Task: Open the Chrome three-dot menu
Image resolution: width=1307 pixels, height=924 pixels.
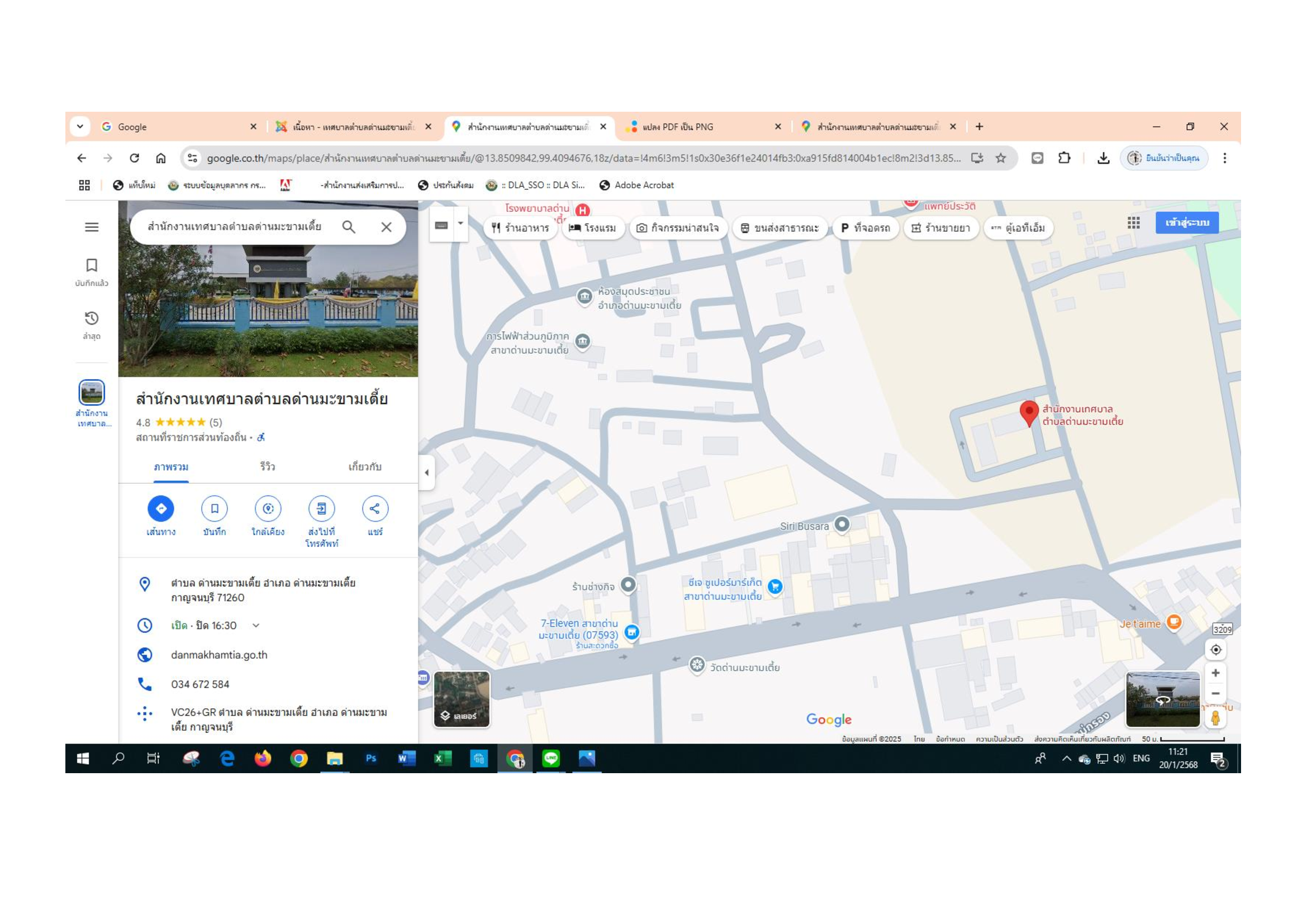Action: (1224, 158)
